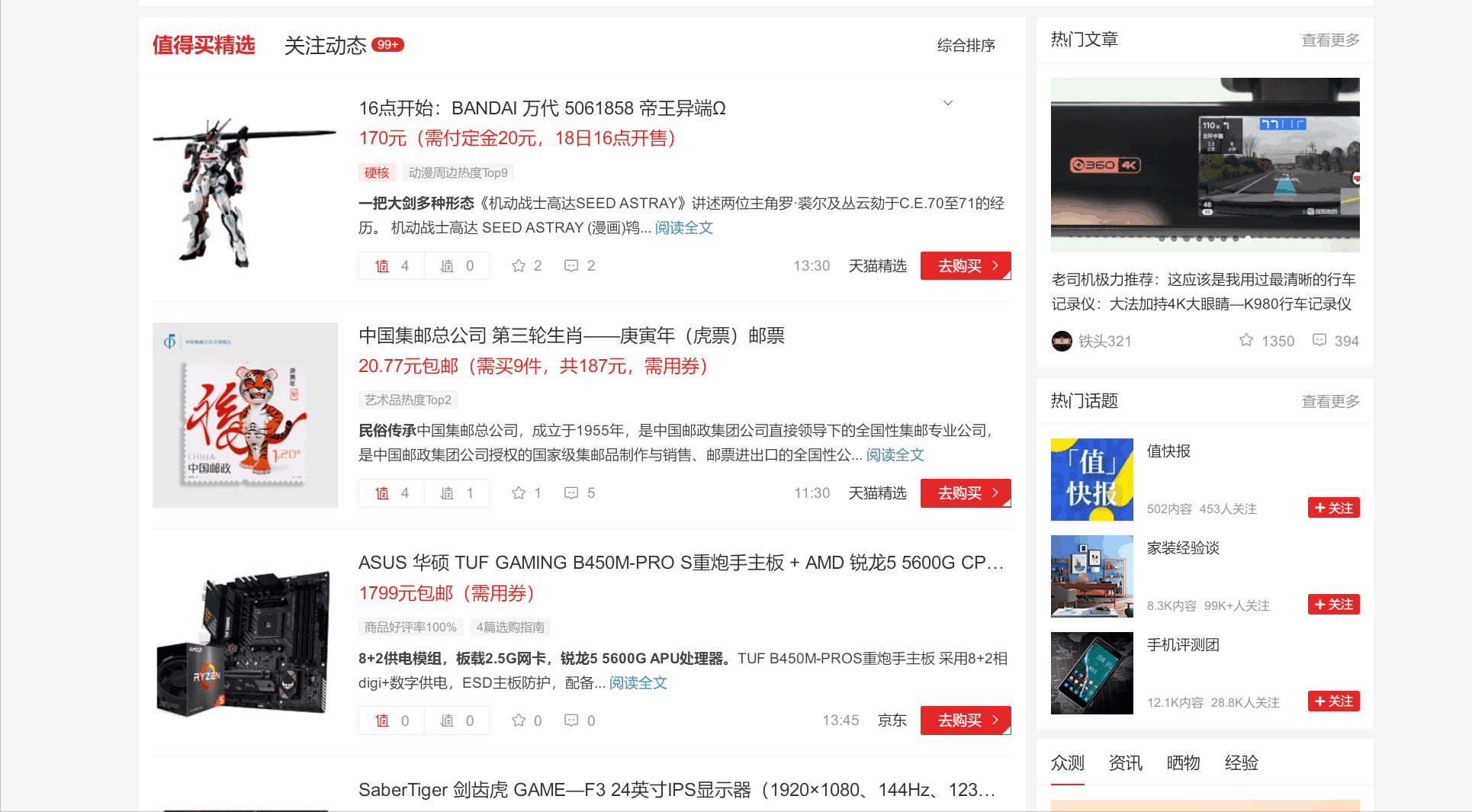Click comment icon on the 行车记录仪 article
This screenshot has height=812, width=1472.
1319,340
